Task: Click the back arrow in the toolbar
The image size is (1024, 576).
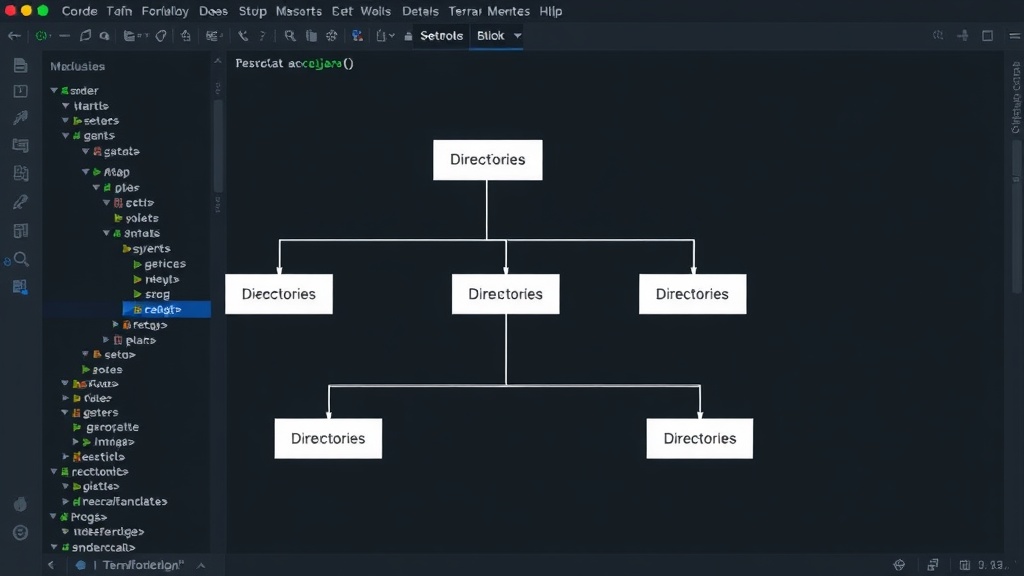Action: [x=14, y=36]
